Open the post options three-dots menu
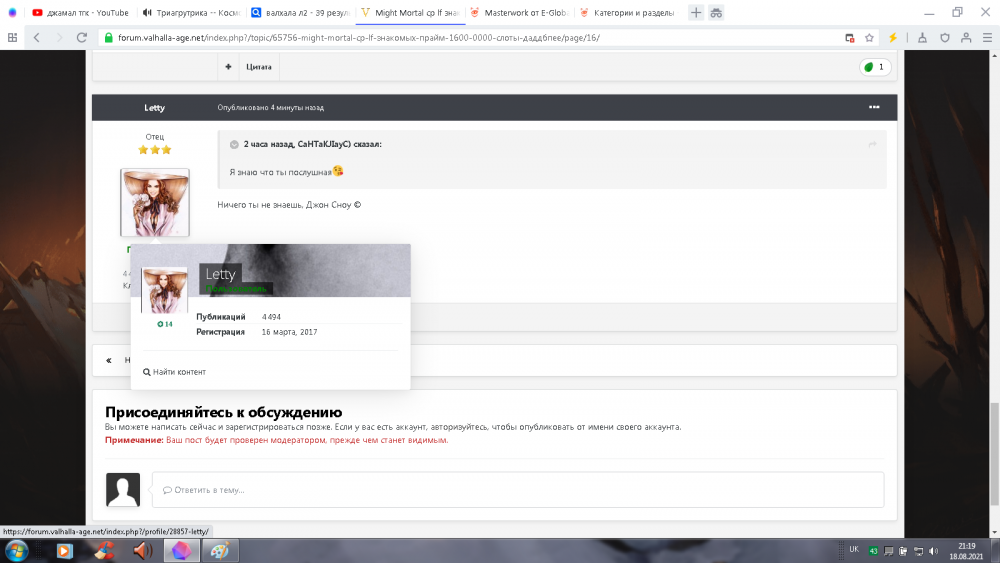 tap(874, 107)
